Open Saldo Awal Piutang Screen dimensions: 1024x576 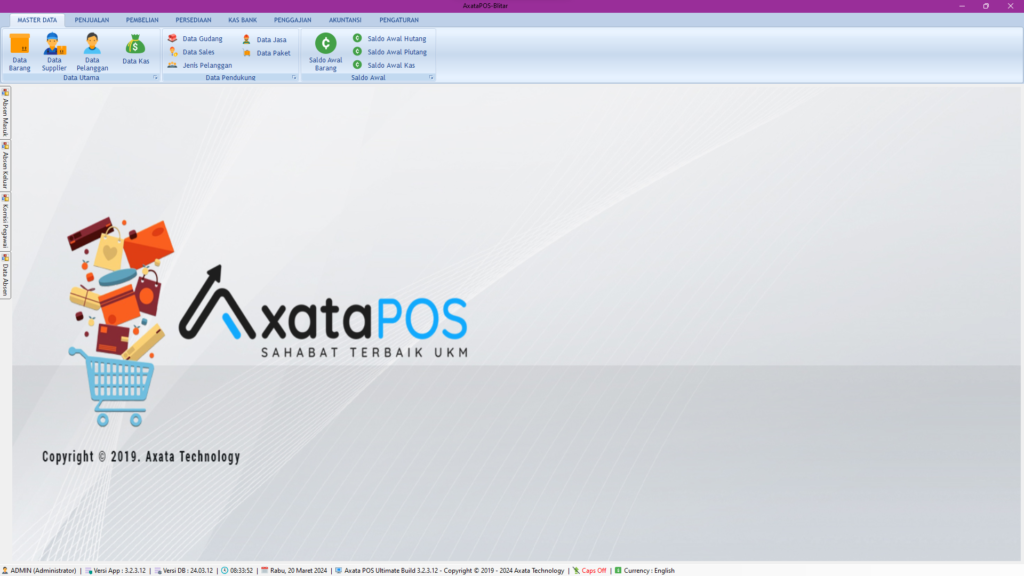pyautogui.click(x=390, y=52)
